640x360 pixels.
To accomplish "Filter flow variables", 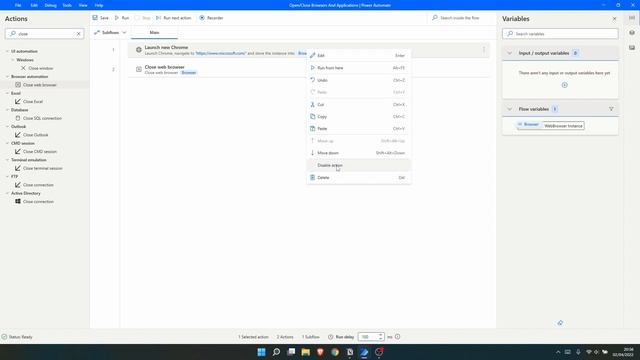I will pos(611,109).
